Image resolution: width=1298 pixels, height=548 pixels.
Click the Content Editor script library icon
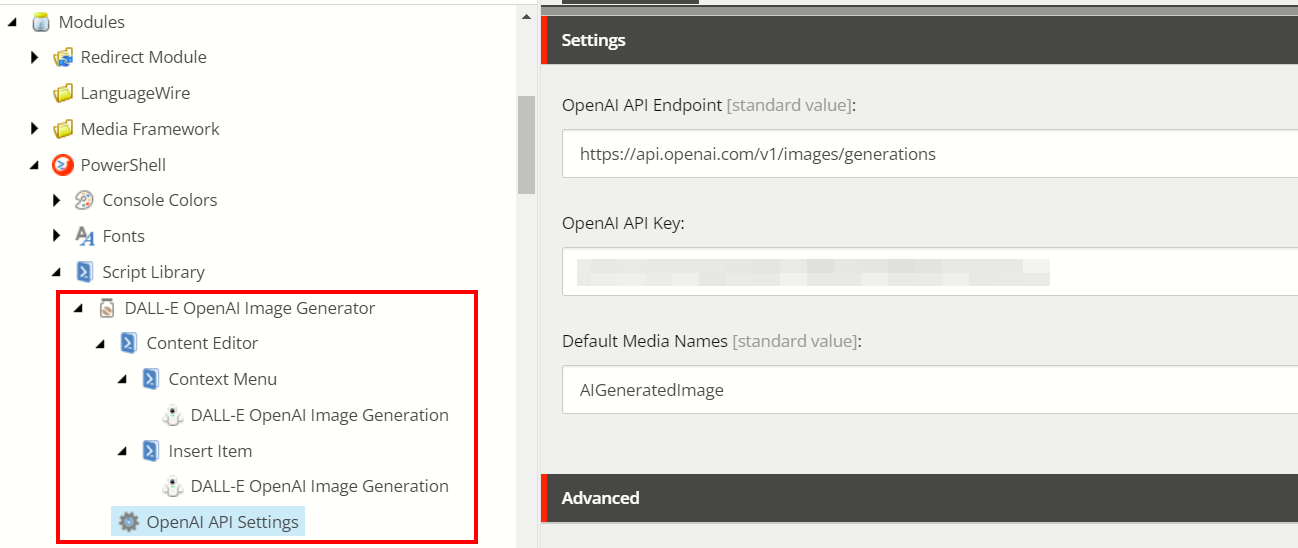[129, 343]
